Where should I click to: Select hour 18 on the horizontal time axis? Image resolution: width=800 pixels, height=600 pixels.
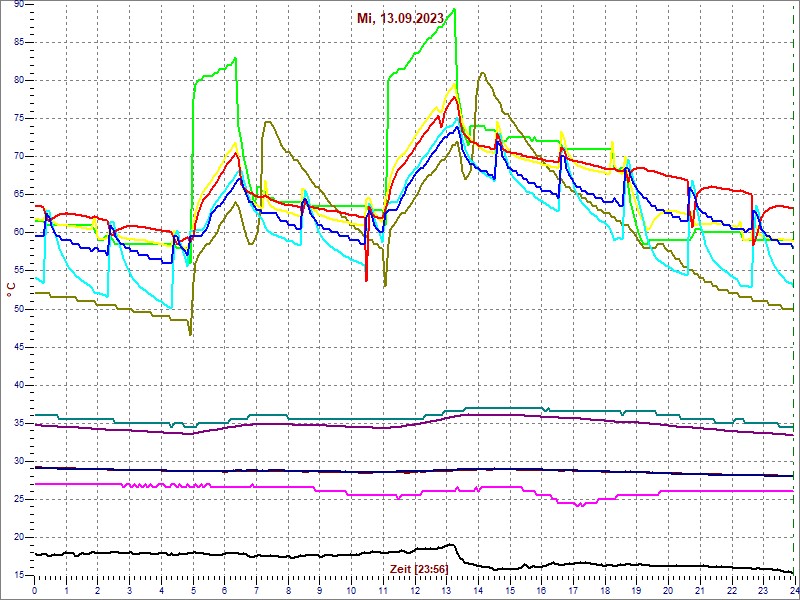[x=605, y=590]
